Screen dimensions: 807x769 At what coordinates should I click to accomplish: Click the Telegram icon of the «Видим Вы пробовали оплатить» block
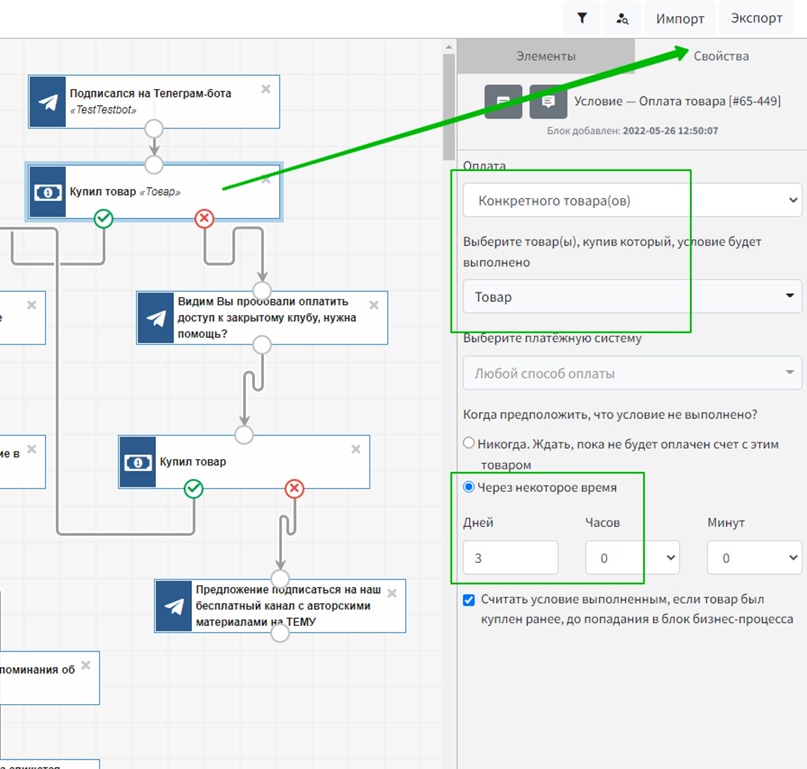point(156,318)
